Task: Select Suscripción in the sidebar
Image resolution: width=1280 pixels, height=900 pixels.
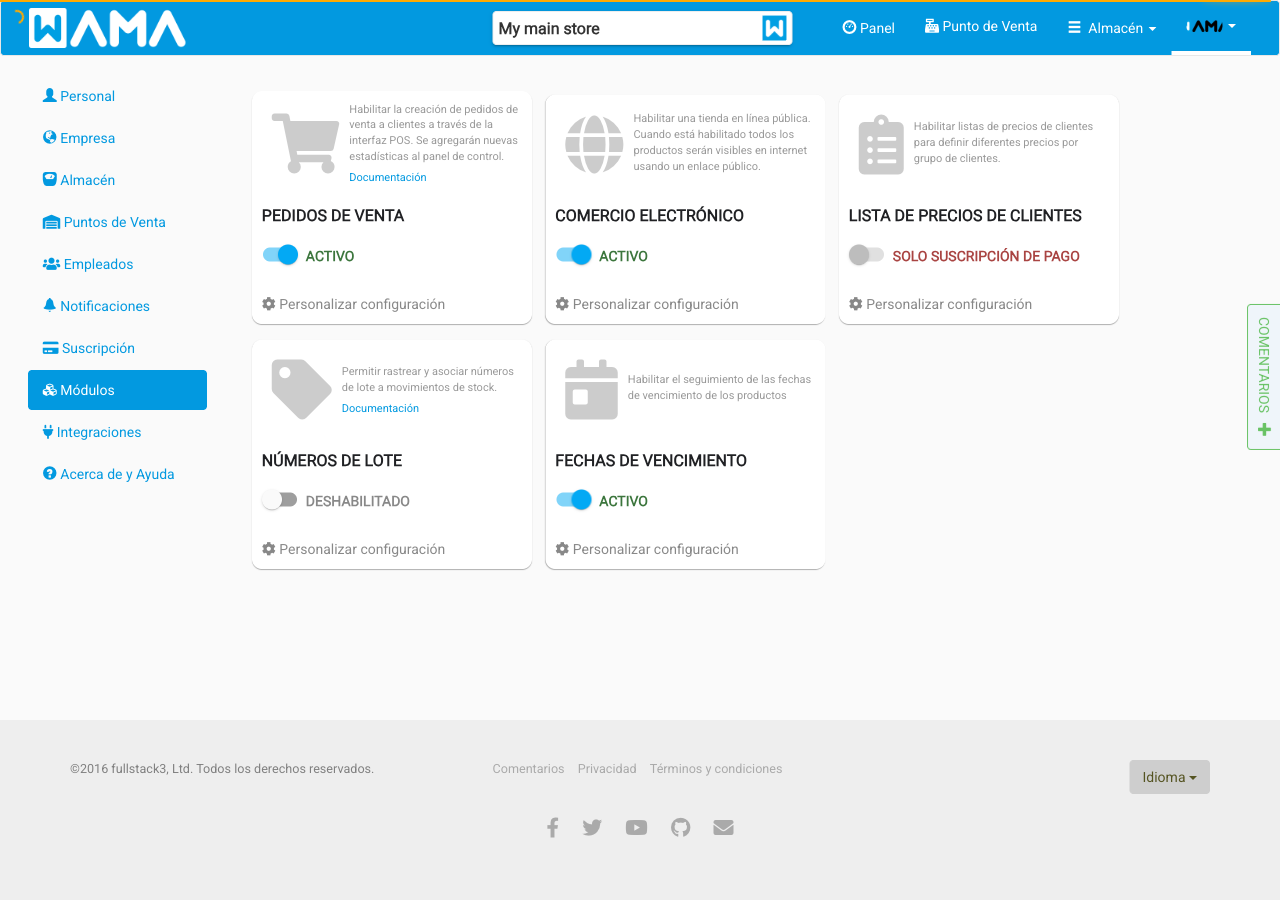Action: pos(117,348)
